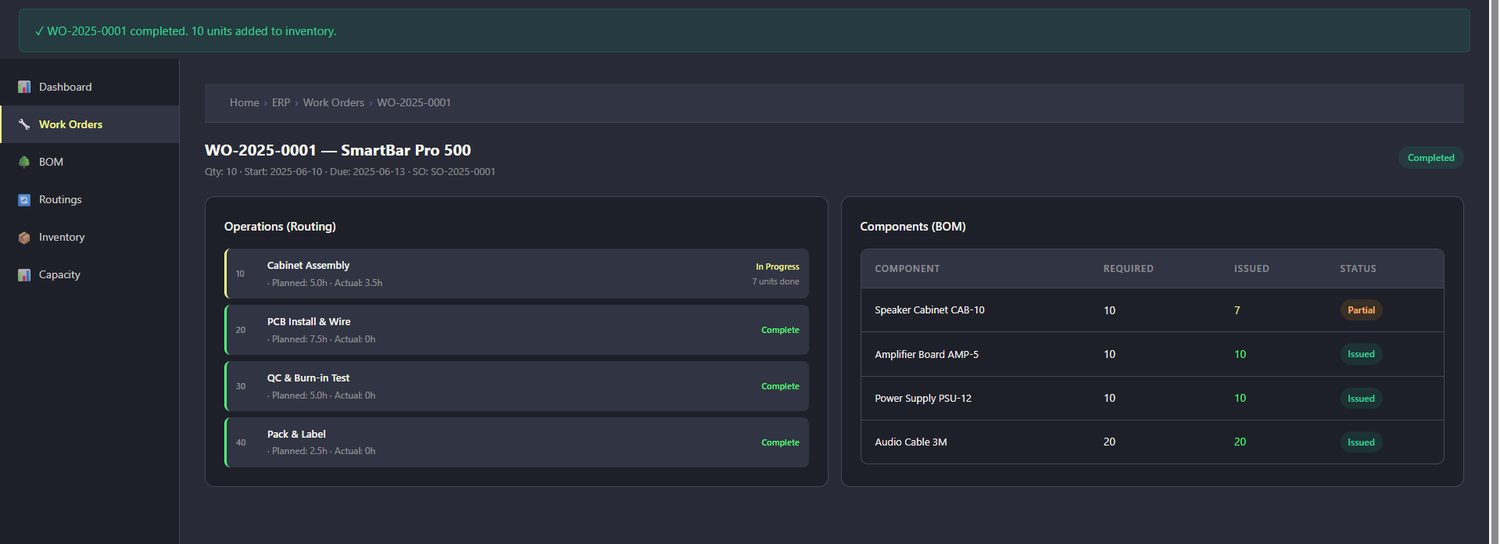Click the Inventory box icon
1500x544 pixels.
pos(24,237)
